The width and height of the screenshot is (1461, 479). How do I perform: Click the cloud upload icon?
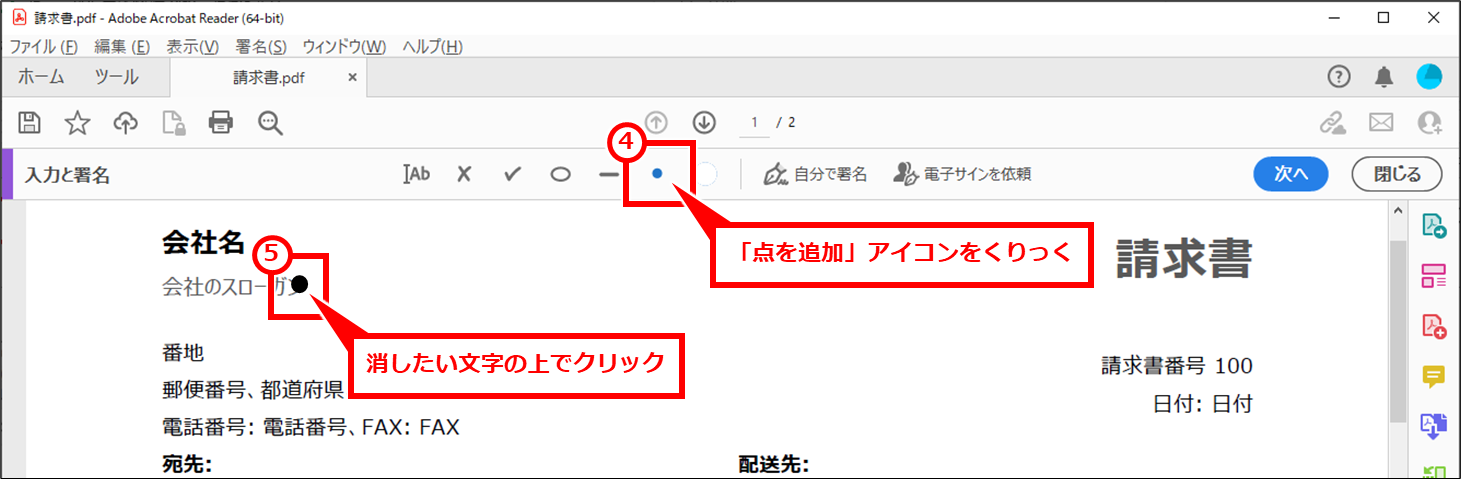point(125,122)
